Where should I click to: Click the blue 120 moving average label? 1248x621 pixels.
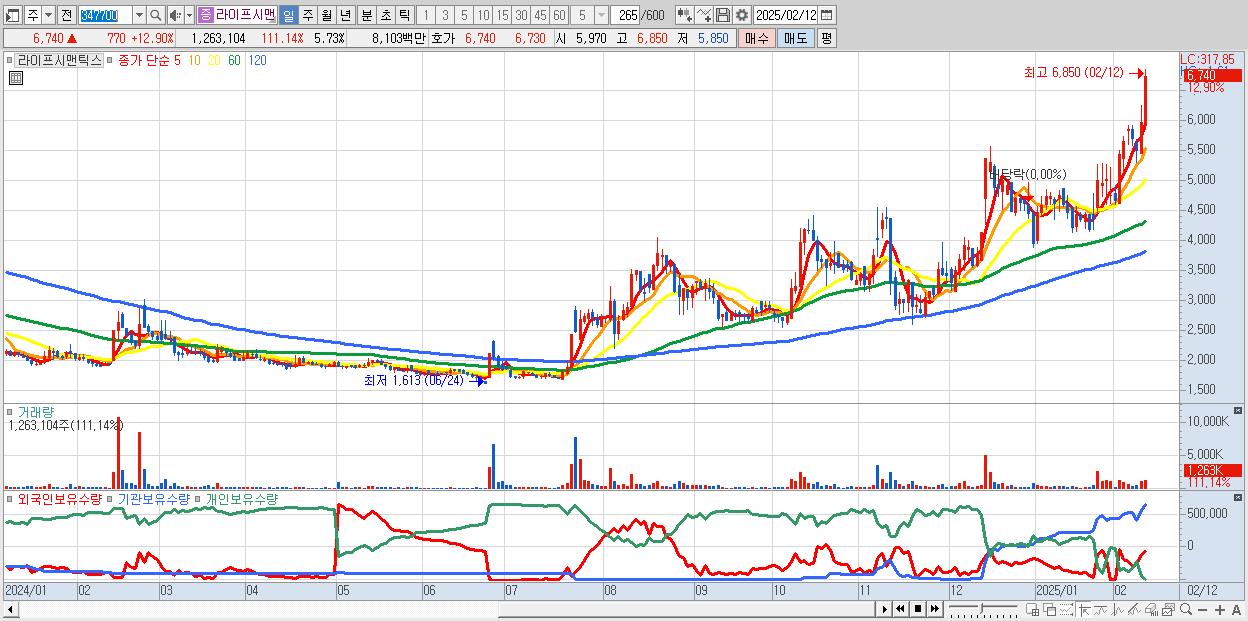pos(257,60)
